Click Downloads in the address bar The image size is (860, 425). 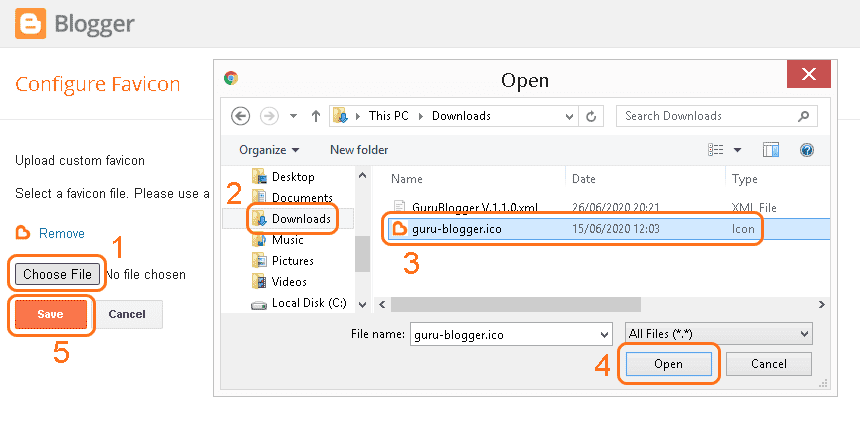[x=461, y=116]
